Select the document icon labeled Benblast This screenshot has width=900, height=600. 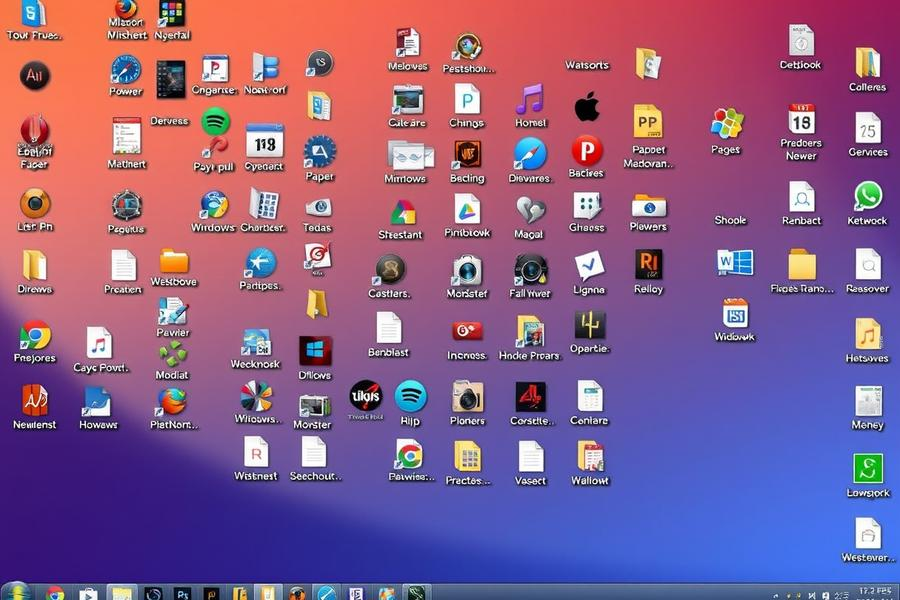[x=389, y=328]
